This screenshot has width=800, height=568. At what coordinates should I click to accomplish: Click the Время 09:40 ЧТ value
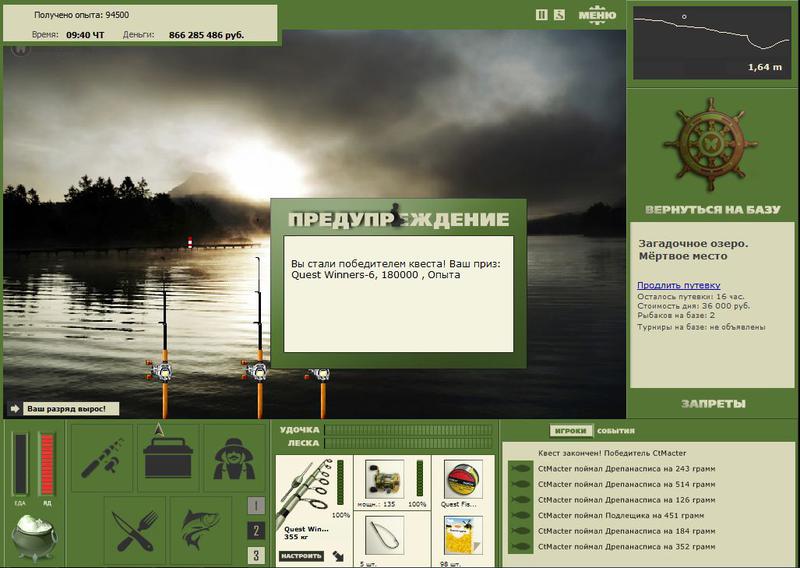point(85,35)
